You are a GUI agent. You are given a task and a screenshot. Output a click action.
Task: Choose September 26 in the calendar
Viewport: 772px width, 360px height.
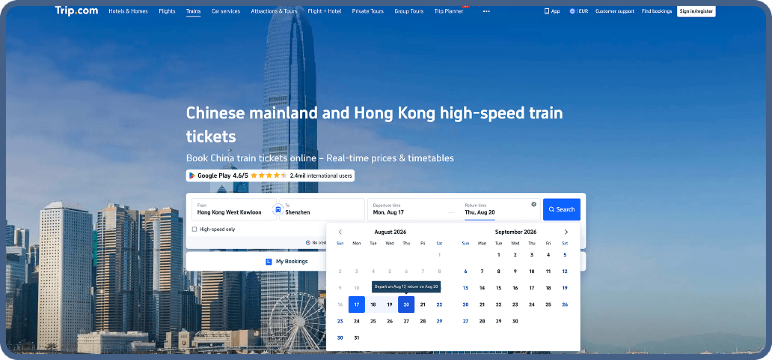pos(565,305)
